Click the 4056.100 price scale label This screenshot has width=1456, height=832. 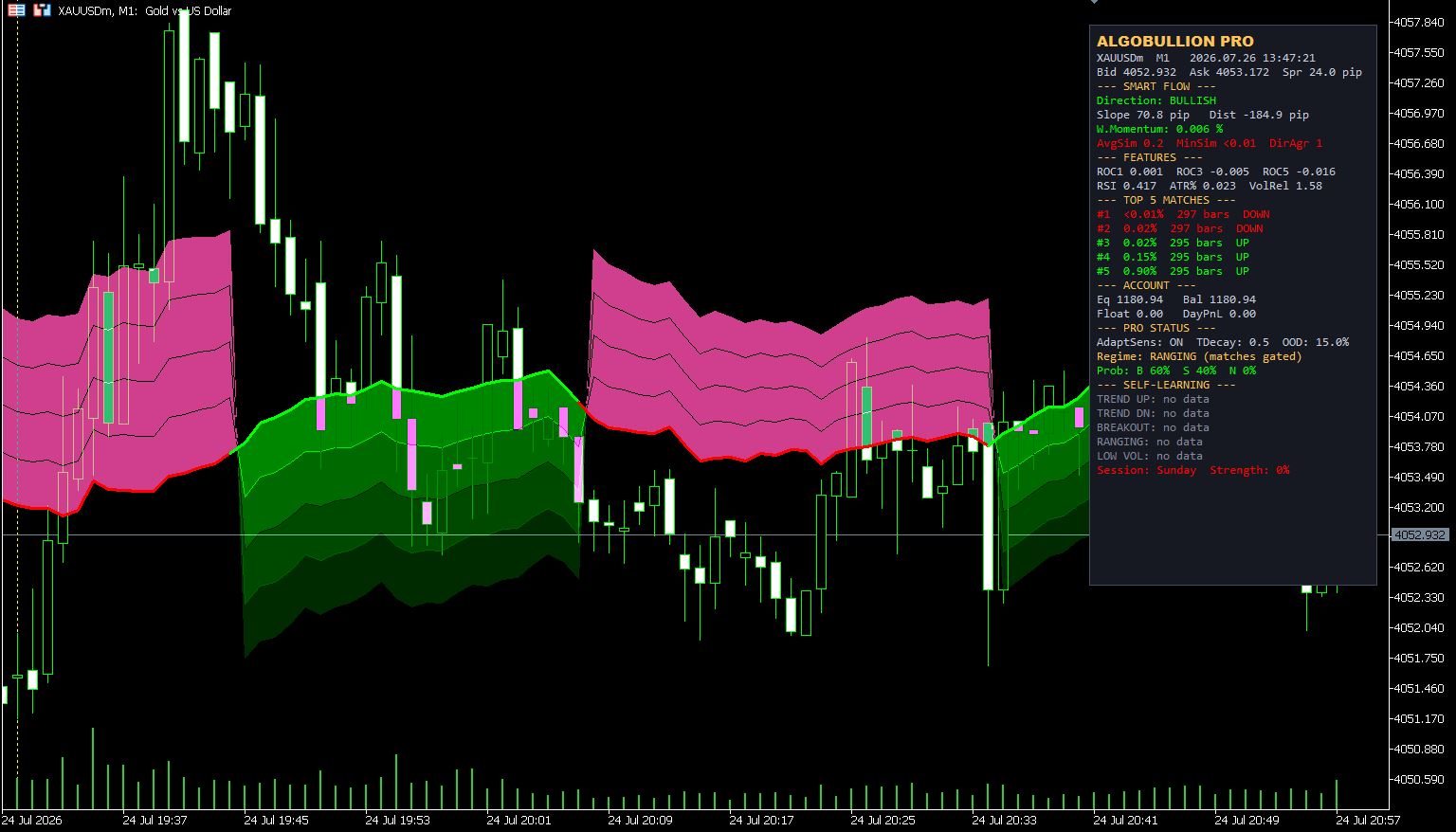(1419, 204)
